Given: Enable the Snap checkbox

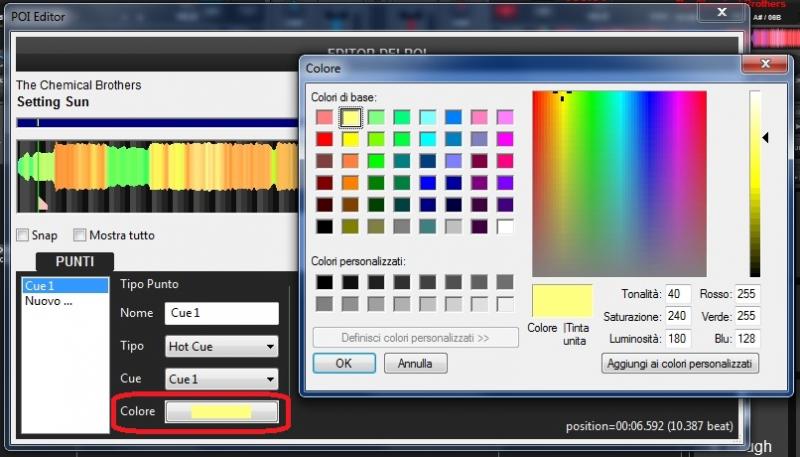Looking at the screenshot, I should [x=22, y=235].
